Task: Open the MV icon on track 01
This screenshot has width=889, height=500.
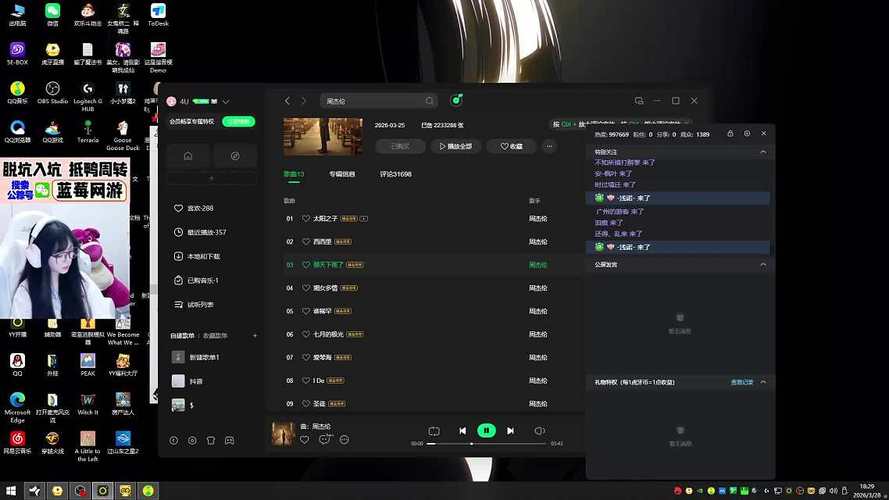Action: [x=363, y=219]
